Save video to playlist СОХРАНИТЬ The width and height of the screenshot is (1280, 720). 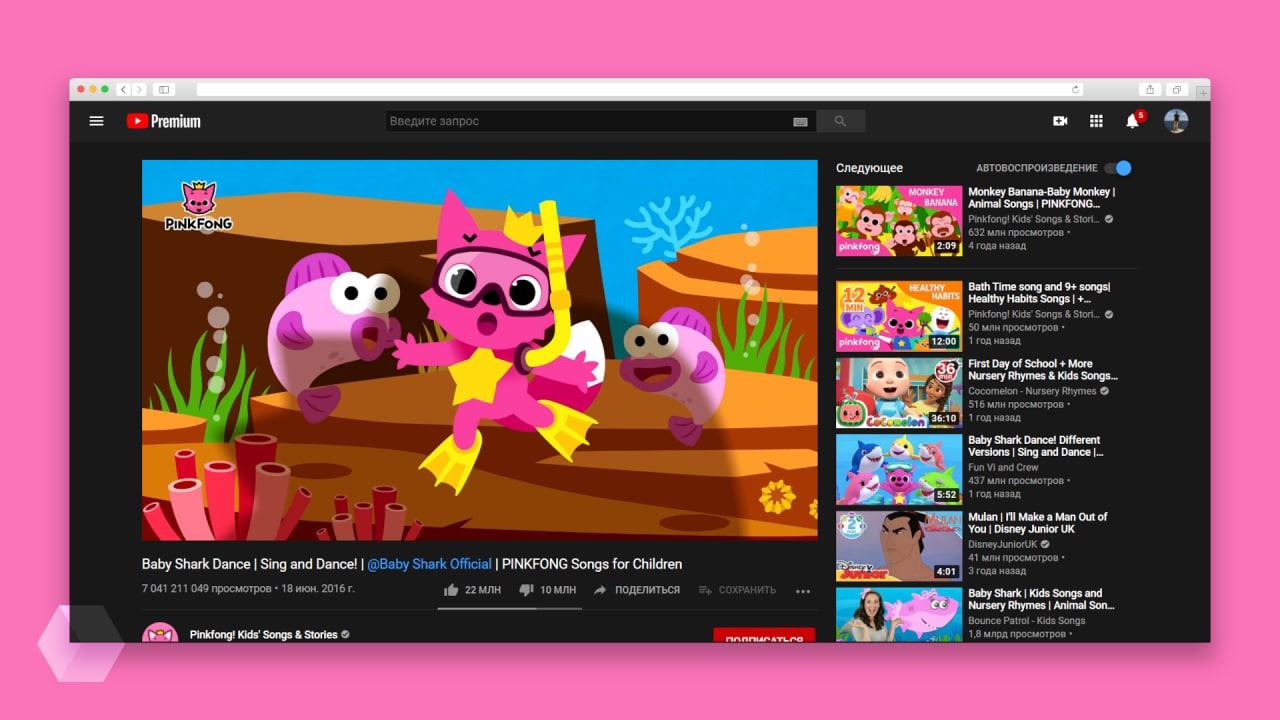click(x=737, y=590)
